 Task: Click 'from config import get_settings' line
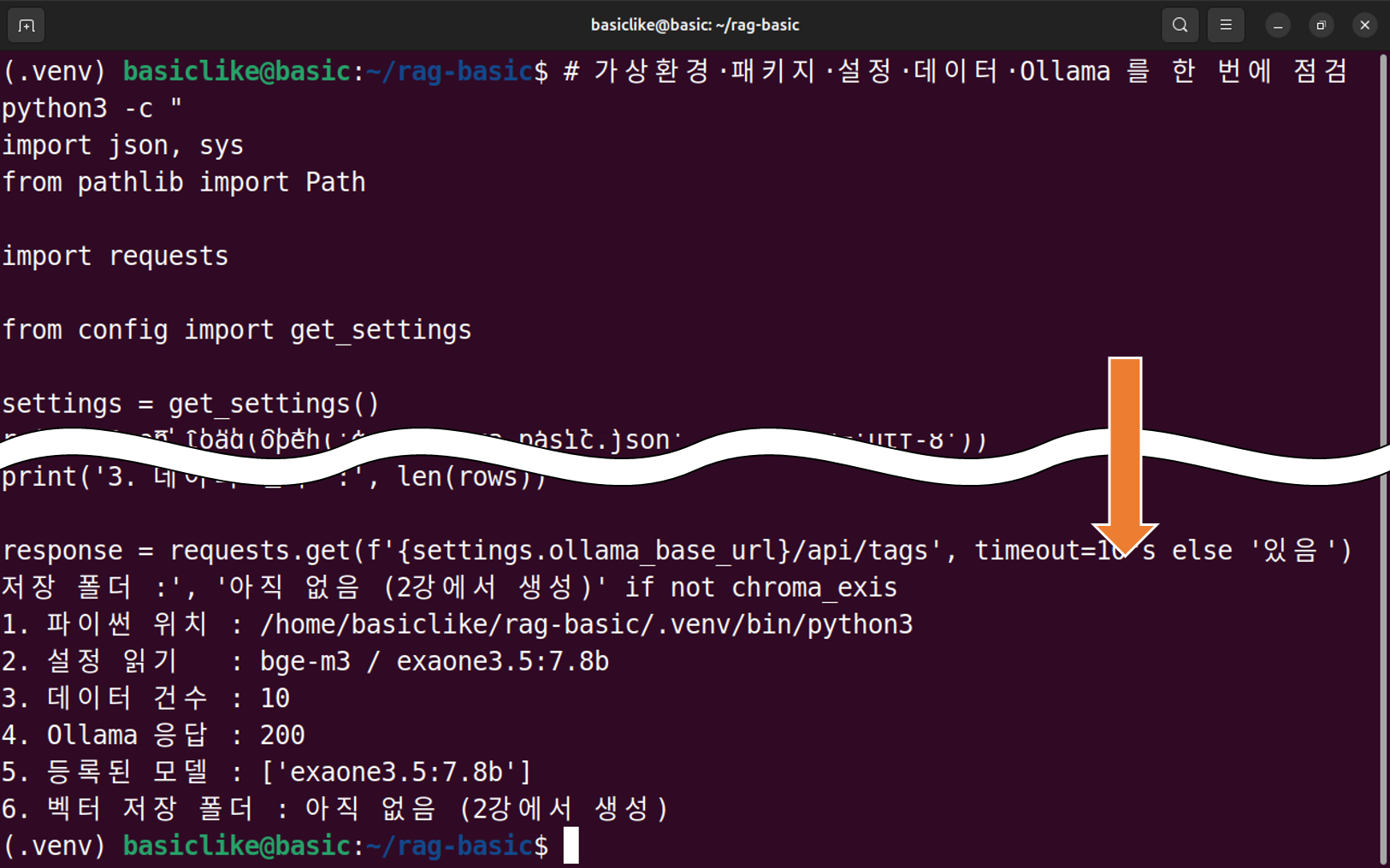(x=237, y=330)
